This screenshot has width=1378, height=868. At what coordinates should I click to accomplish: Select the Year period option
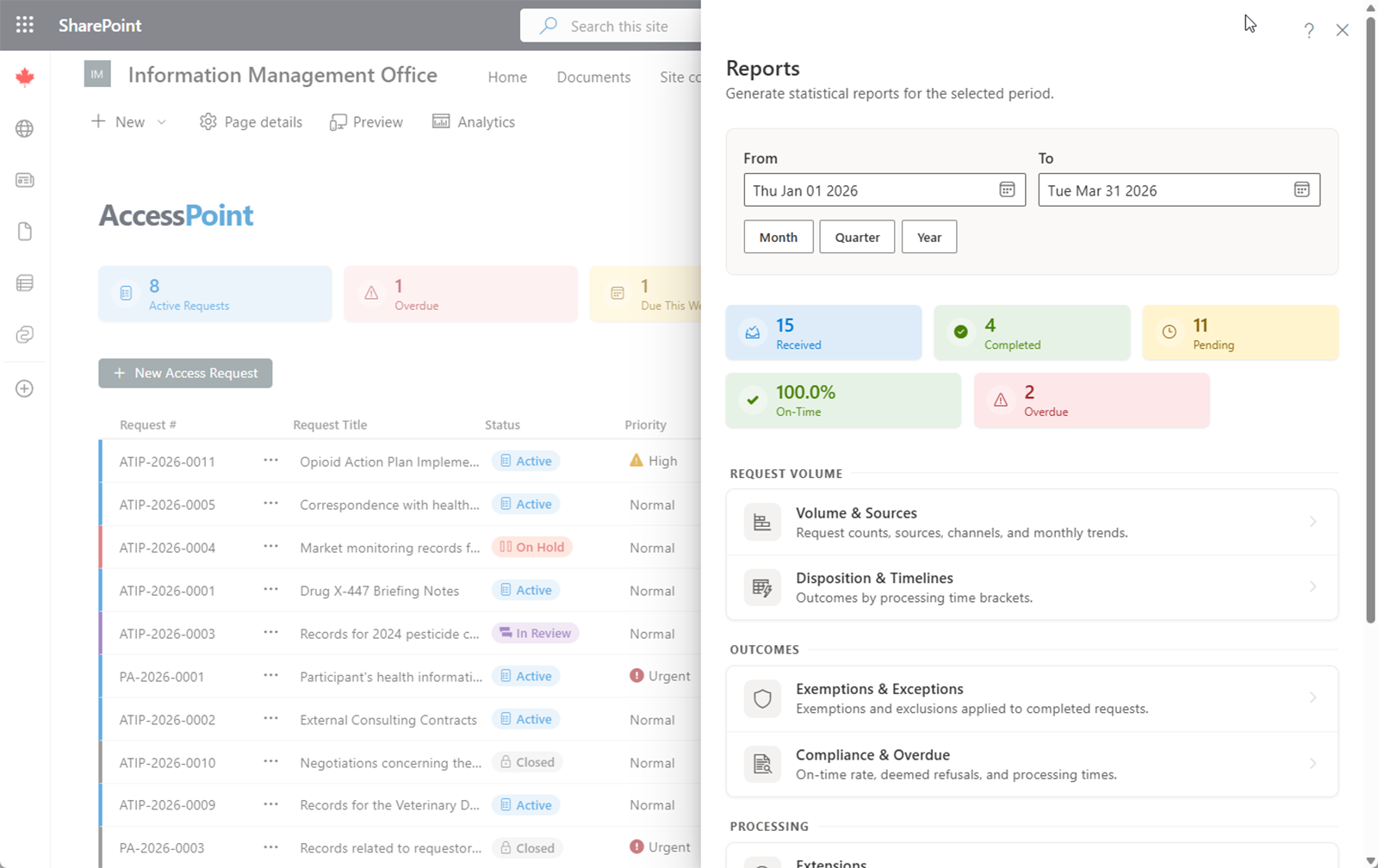[x=928, y=236]
